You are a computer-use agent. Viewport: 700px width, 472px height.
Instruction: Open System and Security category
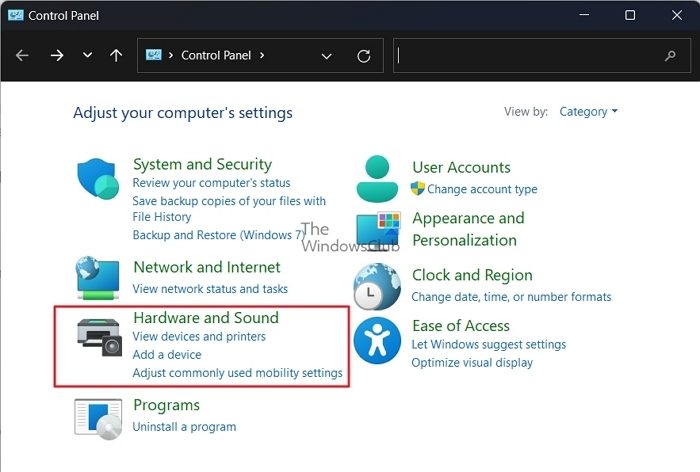point(202,164)
